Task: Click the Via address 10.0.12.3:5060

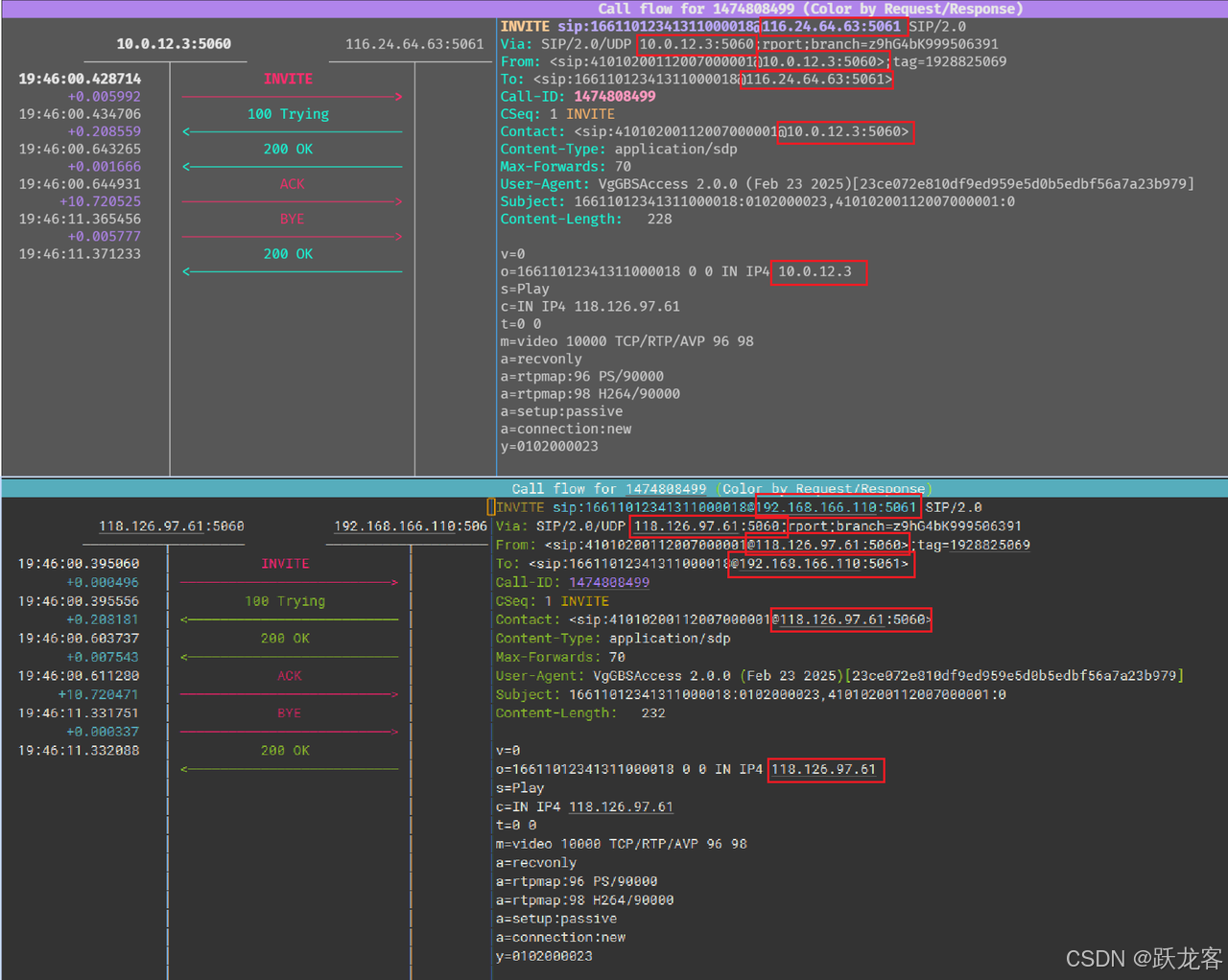Action: pos(697,44)
